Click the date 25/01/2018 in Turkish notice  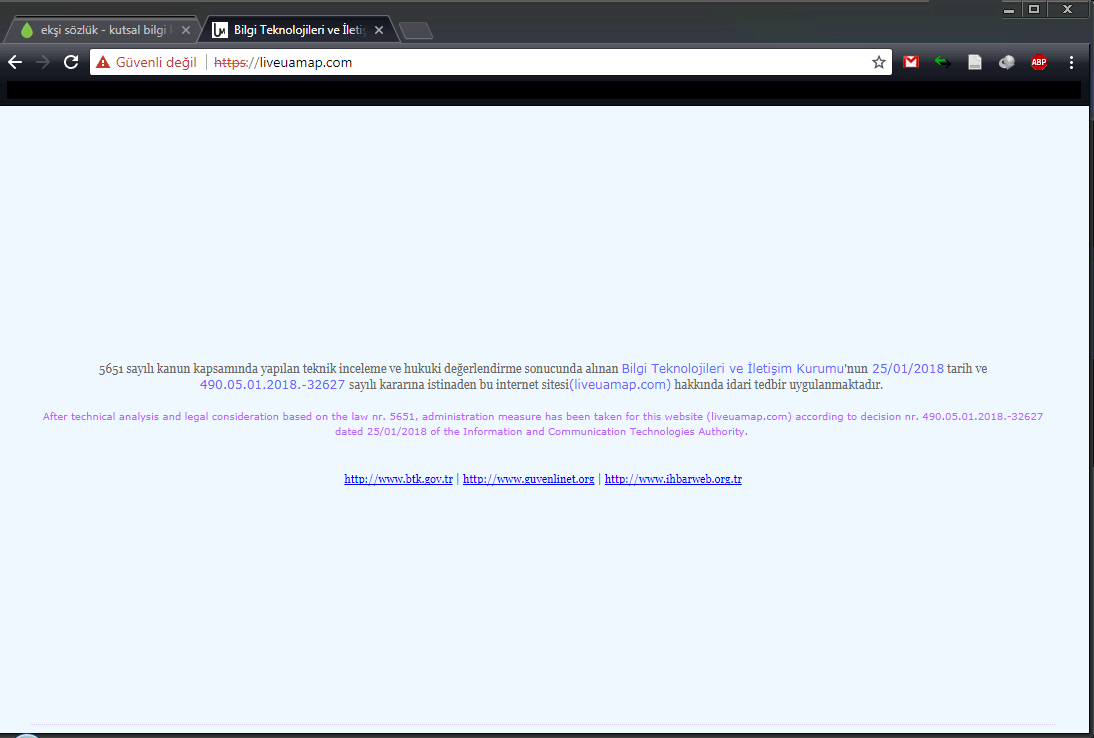click(x=908, y=368)
